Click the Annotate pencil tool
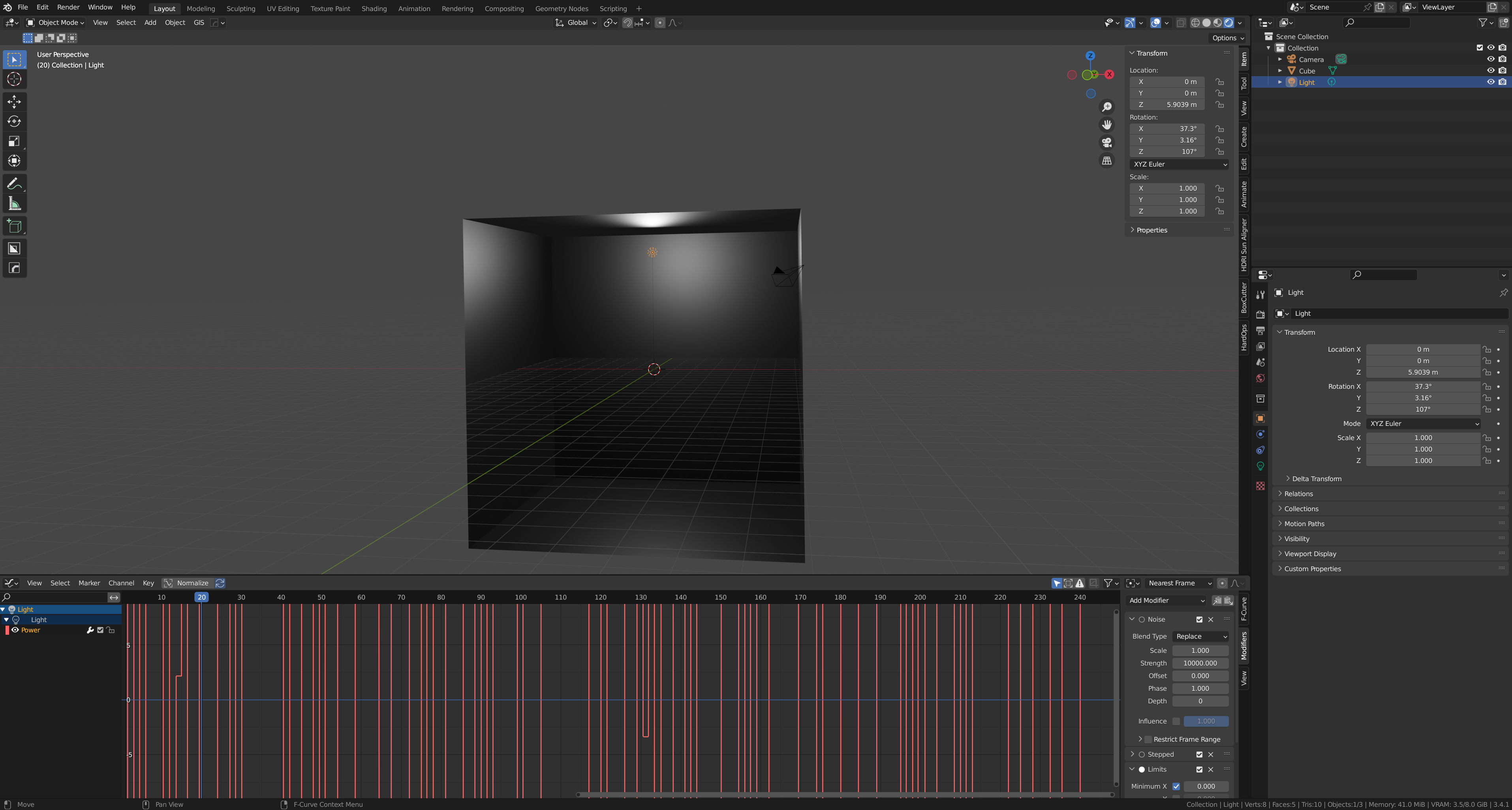 14,184
